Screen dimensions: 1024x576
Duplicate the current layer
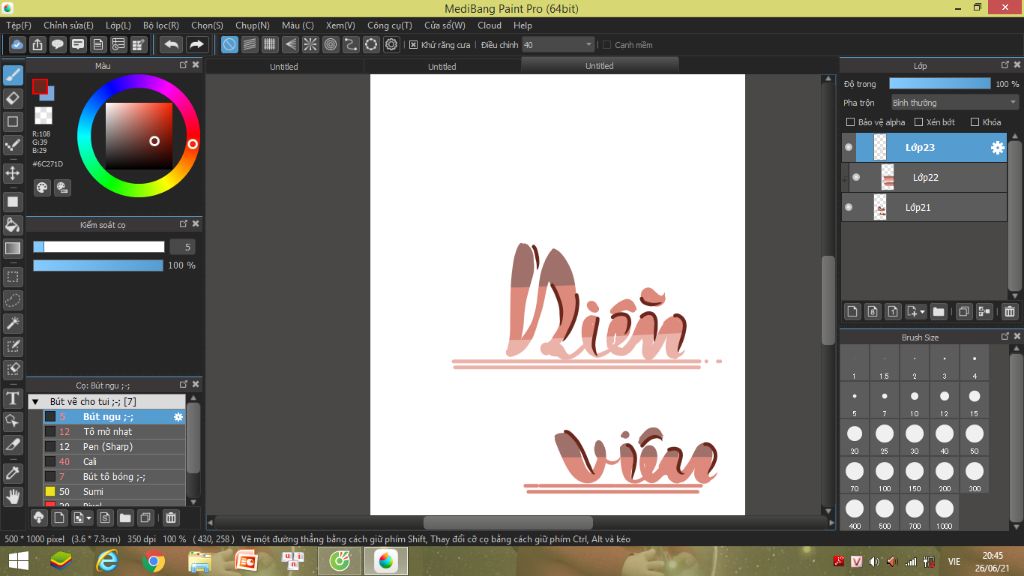(x=963, y=312)
